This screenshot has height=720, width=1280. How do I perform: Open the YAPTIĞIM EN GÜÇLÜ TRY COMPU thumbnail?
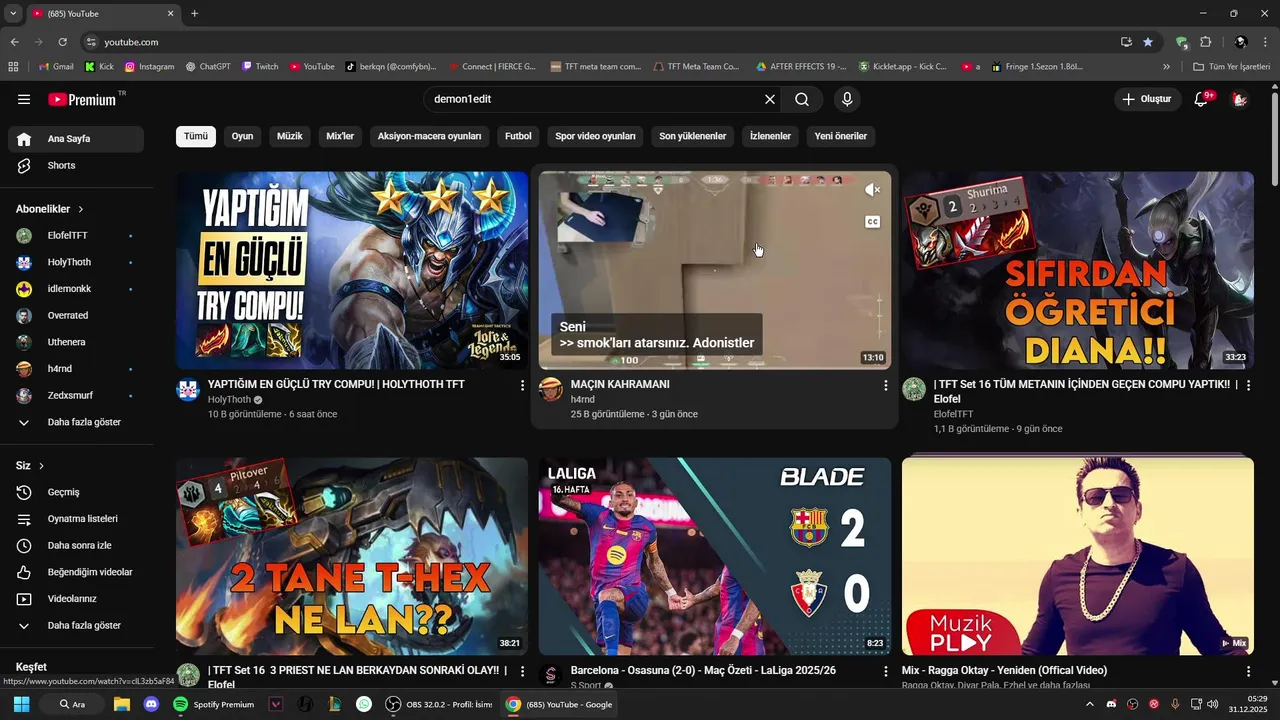pyautogui.click(x=352, y=270)
